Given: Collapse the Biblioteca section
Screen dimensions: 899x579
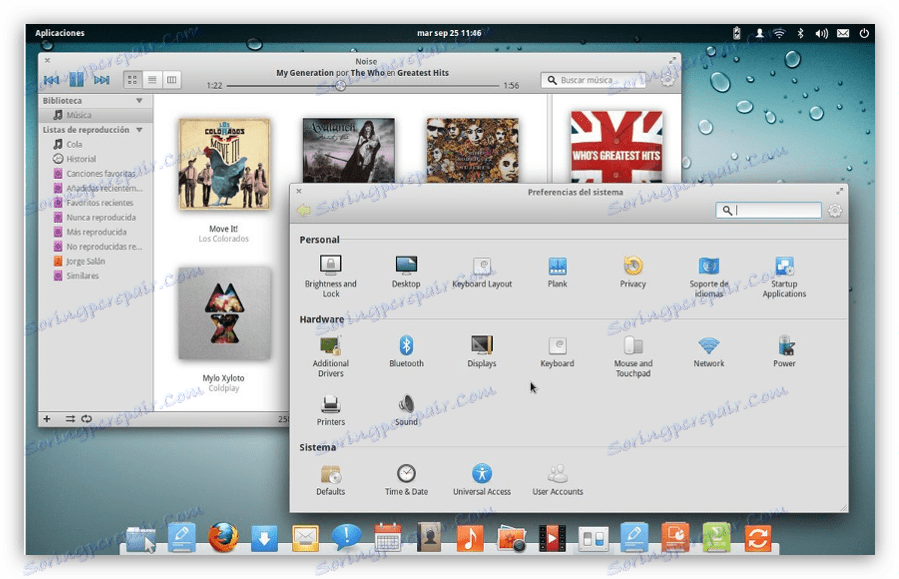Looking at the screenshot, I should 139,100.
